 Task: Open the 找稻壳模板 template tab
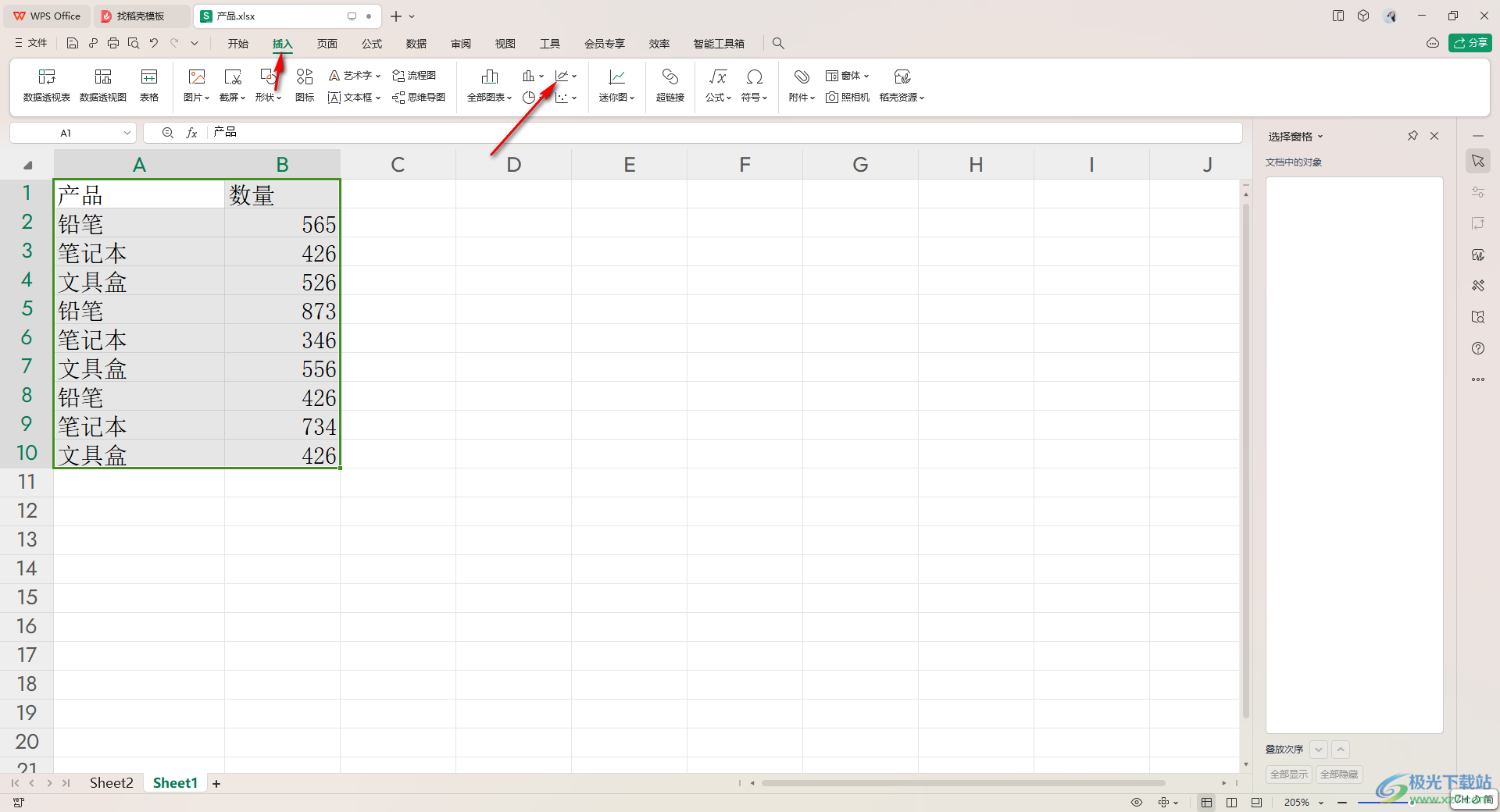click(x=141, y=16)
